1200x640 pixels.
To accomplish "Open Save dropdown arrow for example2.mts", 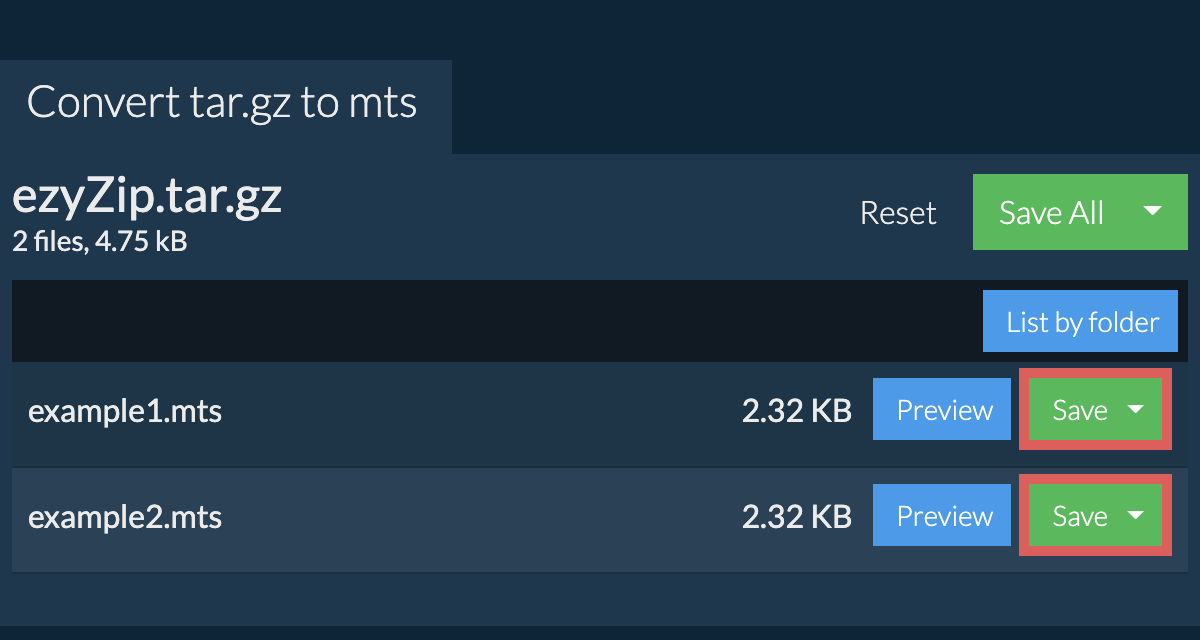I will (1136, 515).
